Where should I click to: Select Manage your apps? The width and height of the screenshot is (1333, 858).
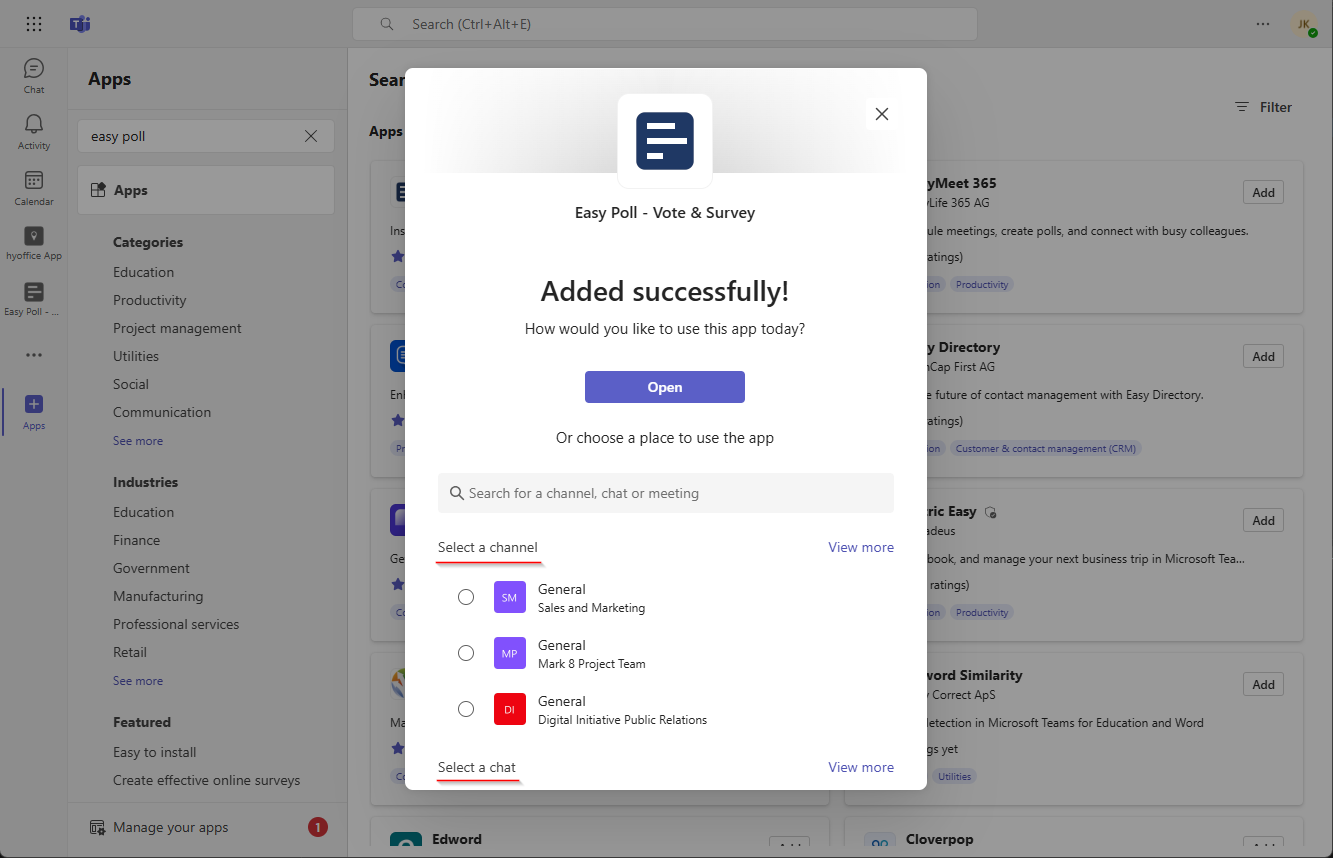click(x=170, y=827)
